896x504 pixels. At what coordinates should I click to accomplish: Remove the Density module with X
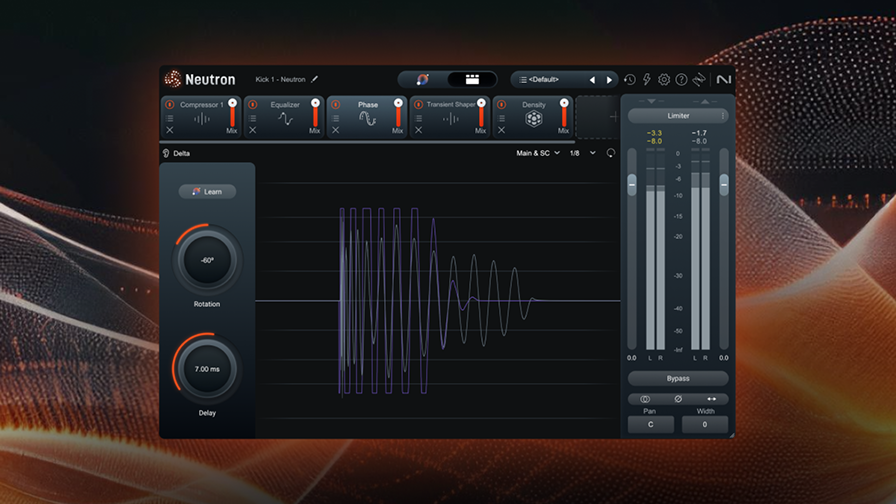click(501, 130)
